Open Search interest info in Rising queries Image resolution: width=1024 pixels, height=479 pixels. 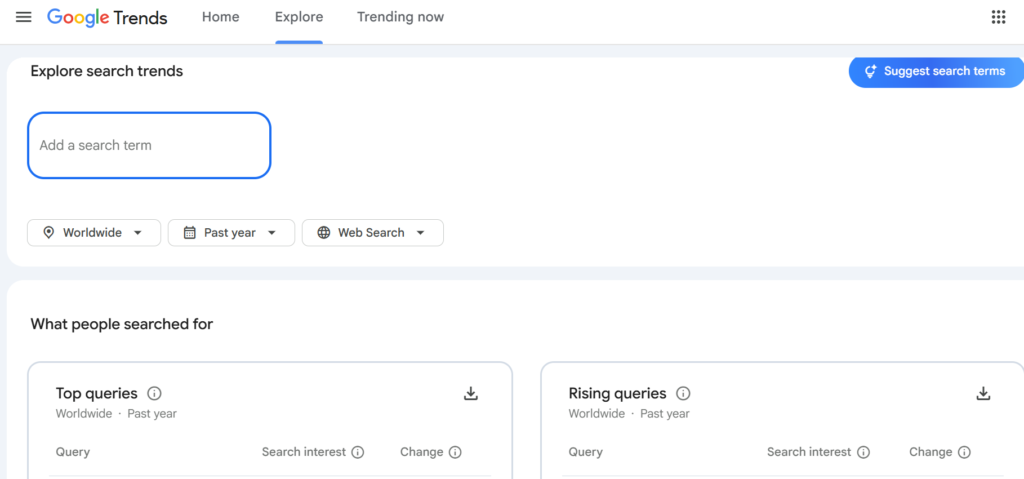click(x=863, y=452)
